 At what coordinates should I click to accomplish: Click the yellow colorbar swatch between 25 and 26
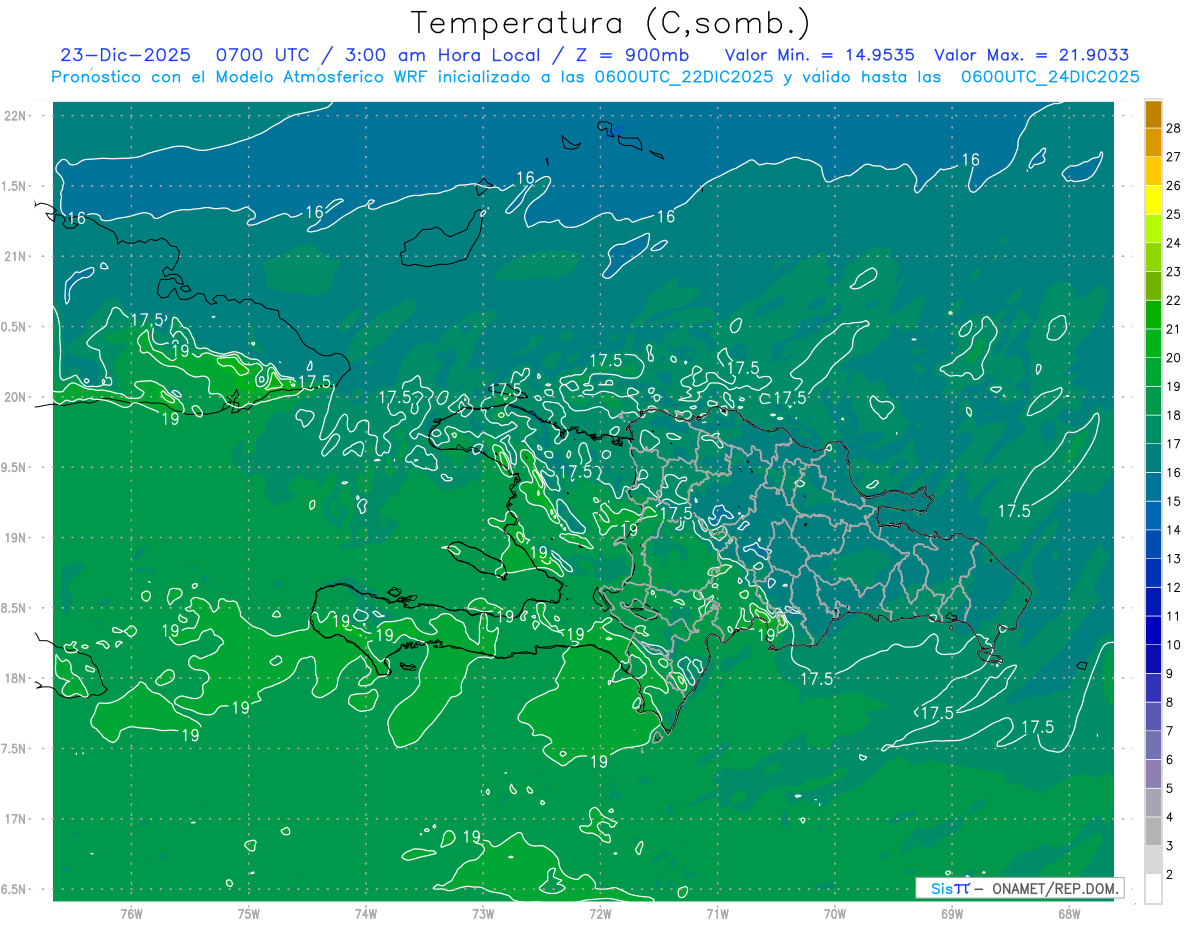pos(1153,199)
